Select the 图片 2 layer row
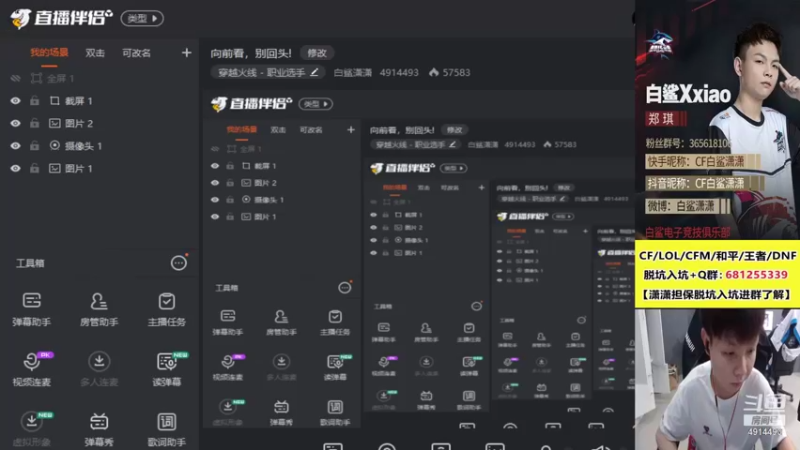This screenshot has height=450, width=800. click(x=99, y=123)
